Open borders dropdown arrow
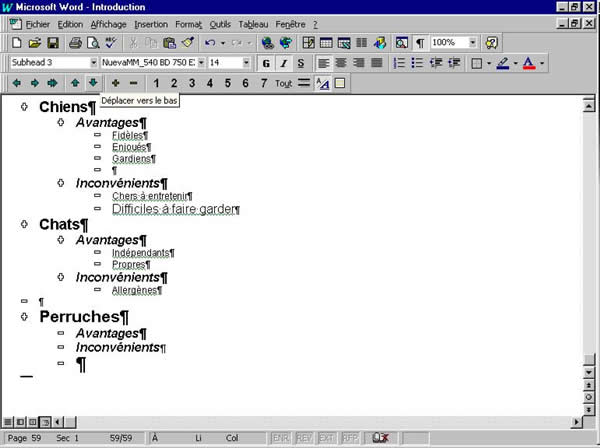This screenshot has width=600, height=448. point(489,63)
